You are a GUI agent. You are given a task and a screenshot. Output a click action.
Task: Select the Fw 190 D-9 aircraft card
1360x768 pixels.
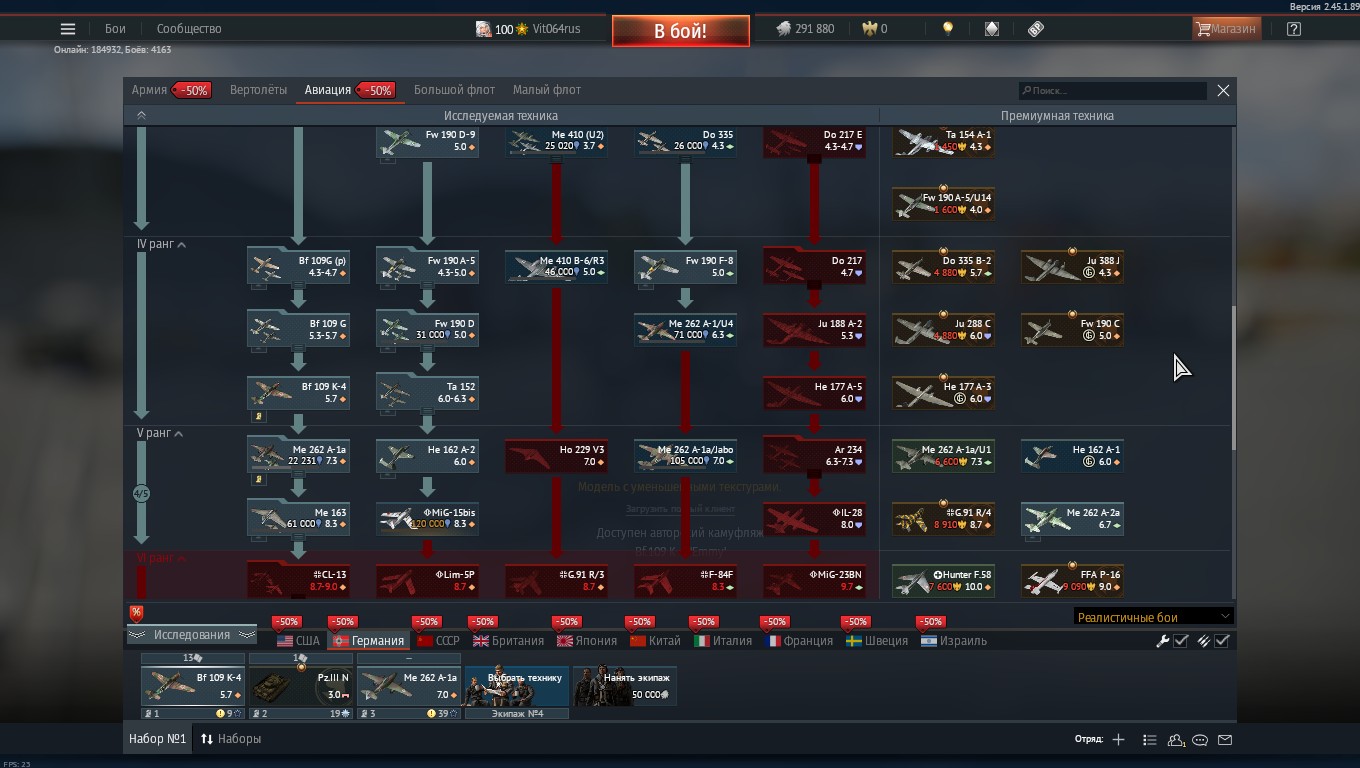(x=427, y=141)
